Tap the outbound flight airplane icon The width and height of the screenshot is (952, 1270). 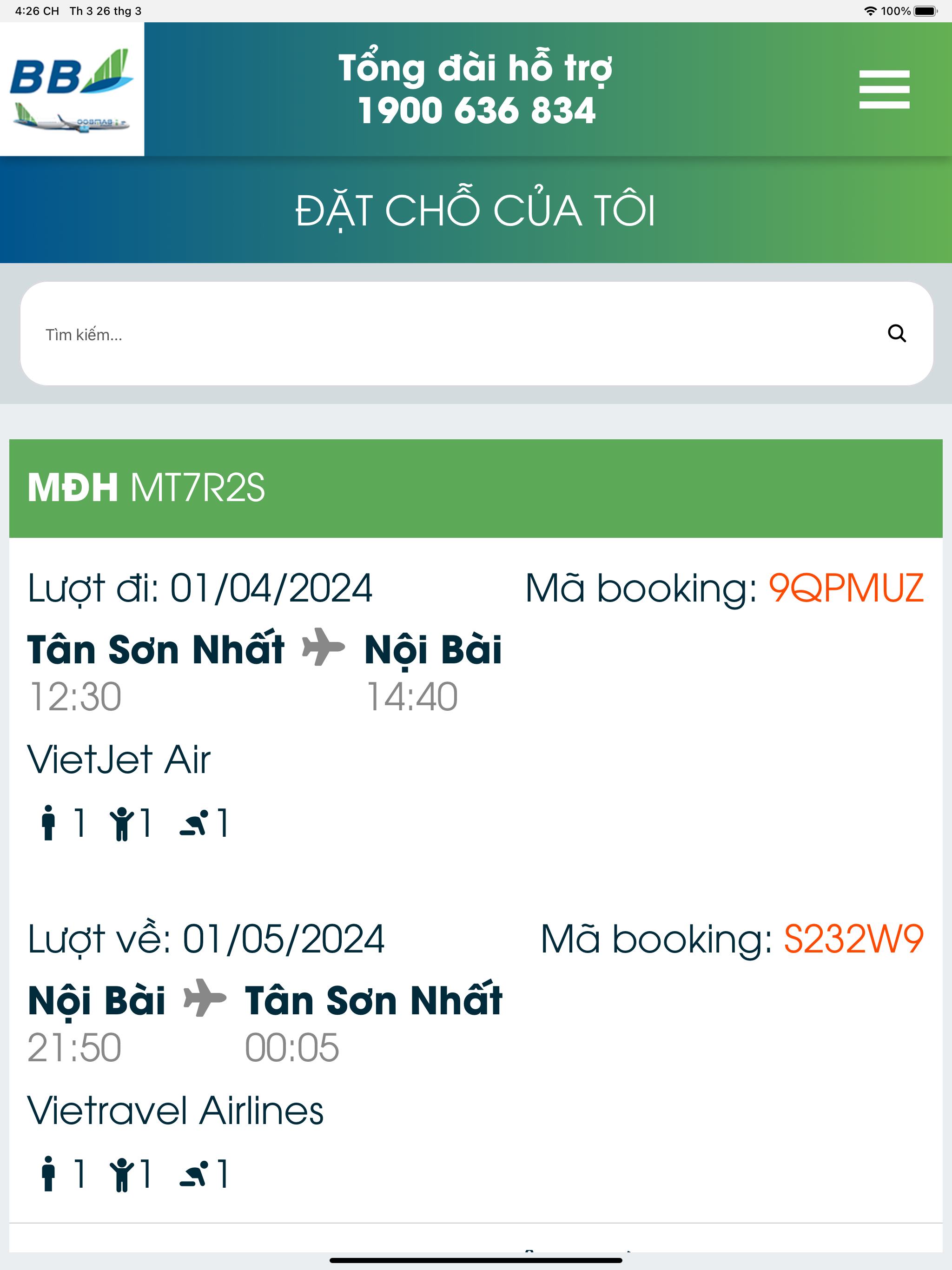click(323, 647)
